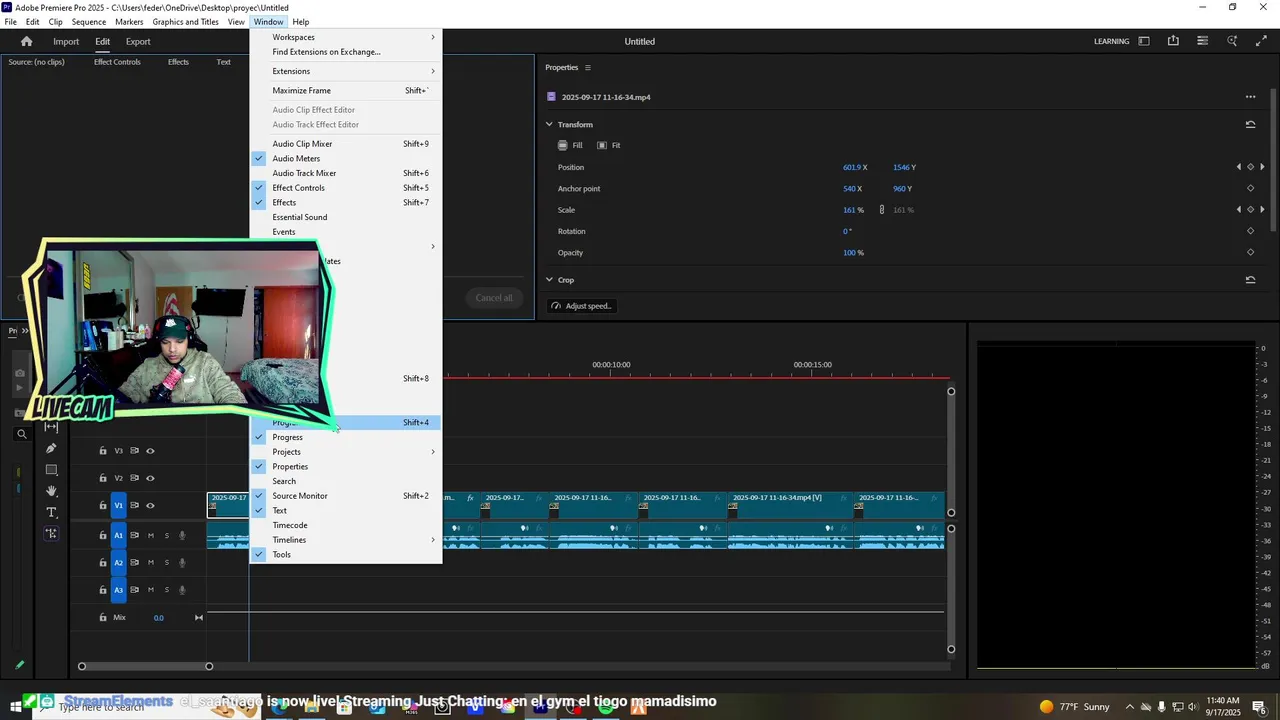Toggle lock on track V1
1280x720 pixels.
pos(102,506)
